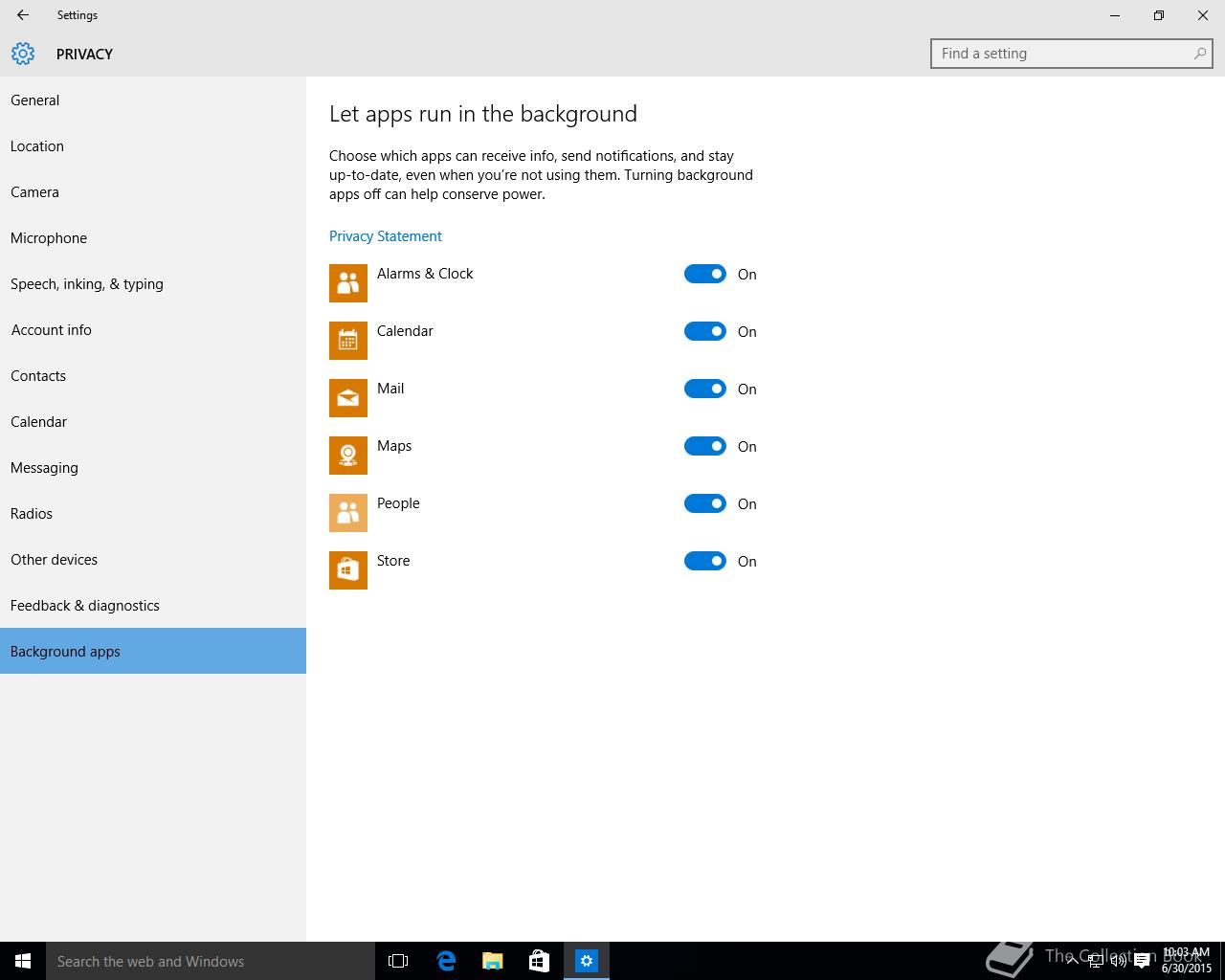Select Location in the sidebar
This screenshot has width=1225, height=980.
click(x=153, y=146)
